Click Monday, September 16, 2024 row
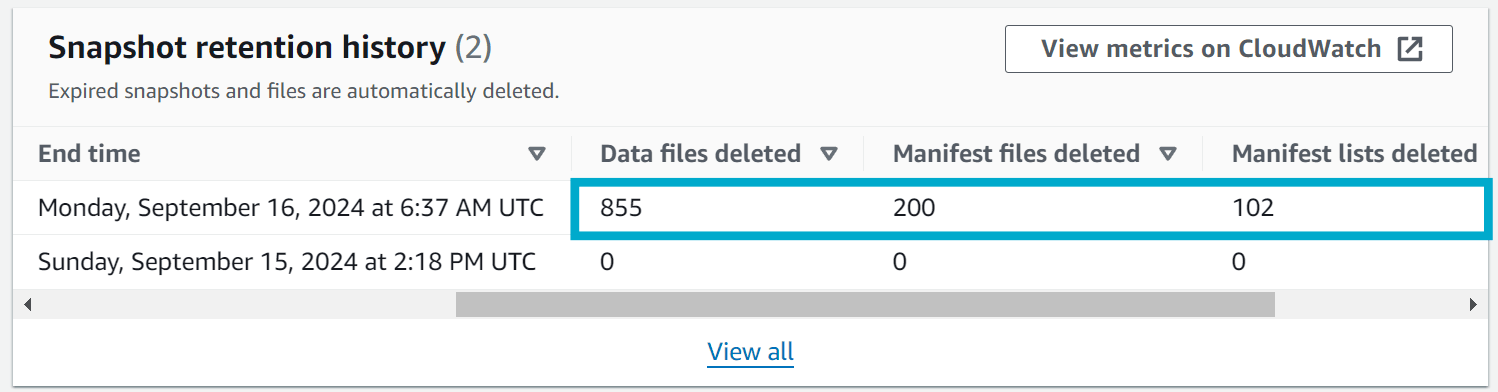Screen dimensions: 1498x392 [748, 208]
